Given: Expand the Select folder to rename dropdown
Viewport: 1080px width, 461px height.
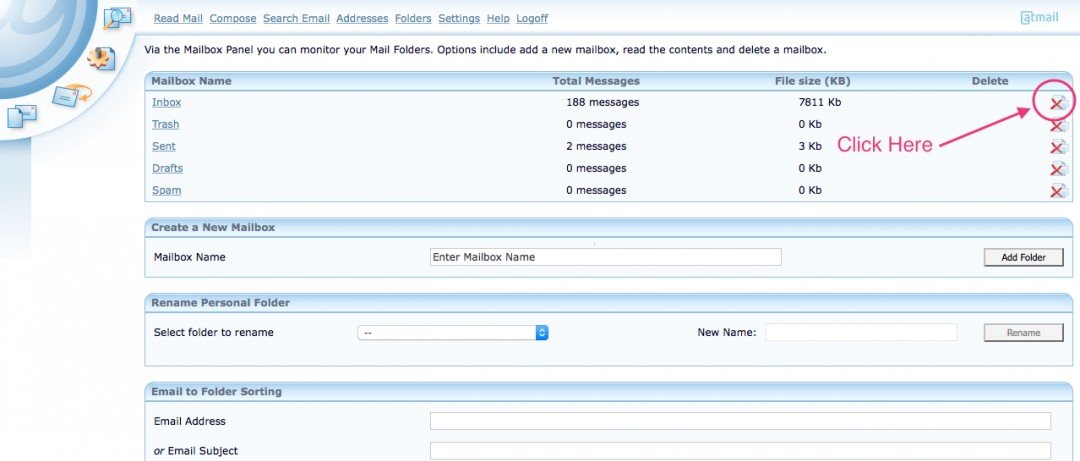Looking at the screenshot, I should (x=453, y=332).
